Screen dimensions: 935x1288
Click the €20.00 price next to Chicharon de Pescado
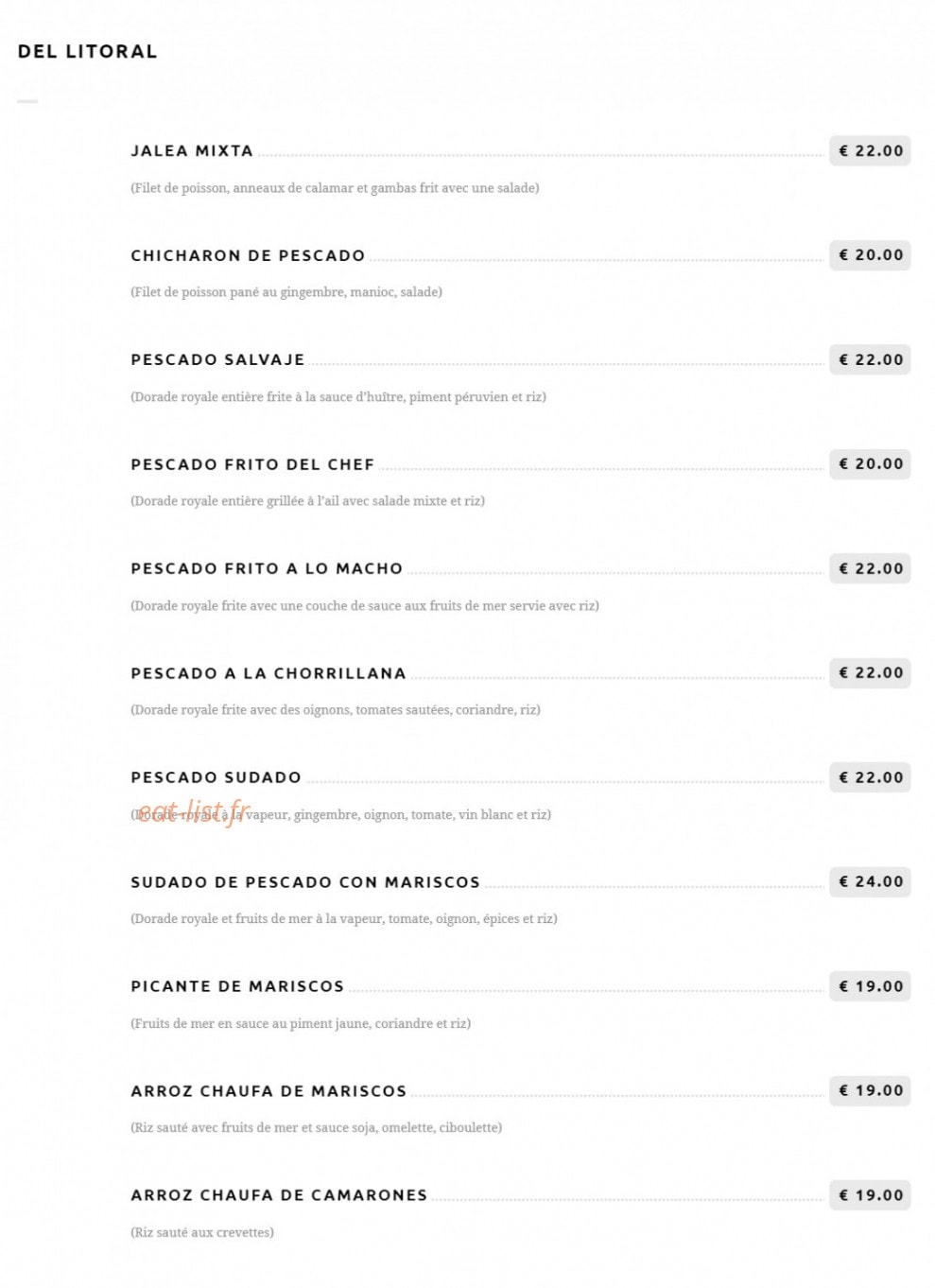click(870, 255)
